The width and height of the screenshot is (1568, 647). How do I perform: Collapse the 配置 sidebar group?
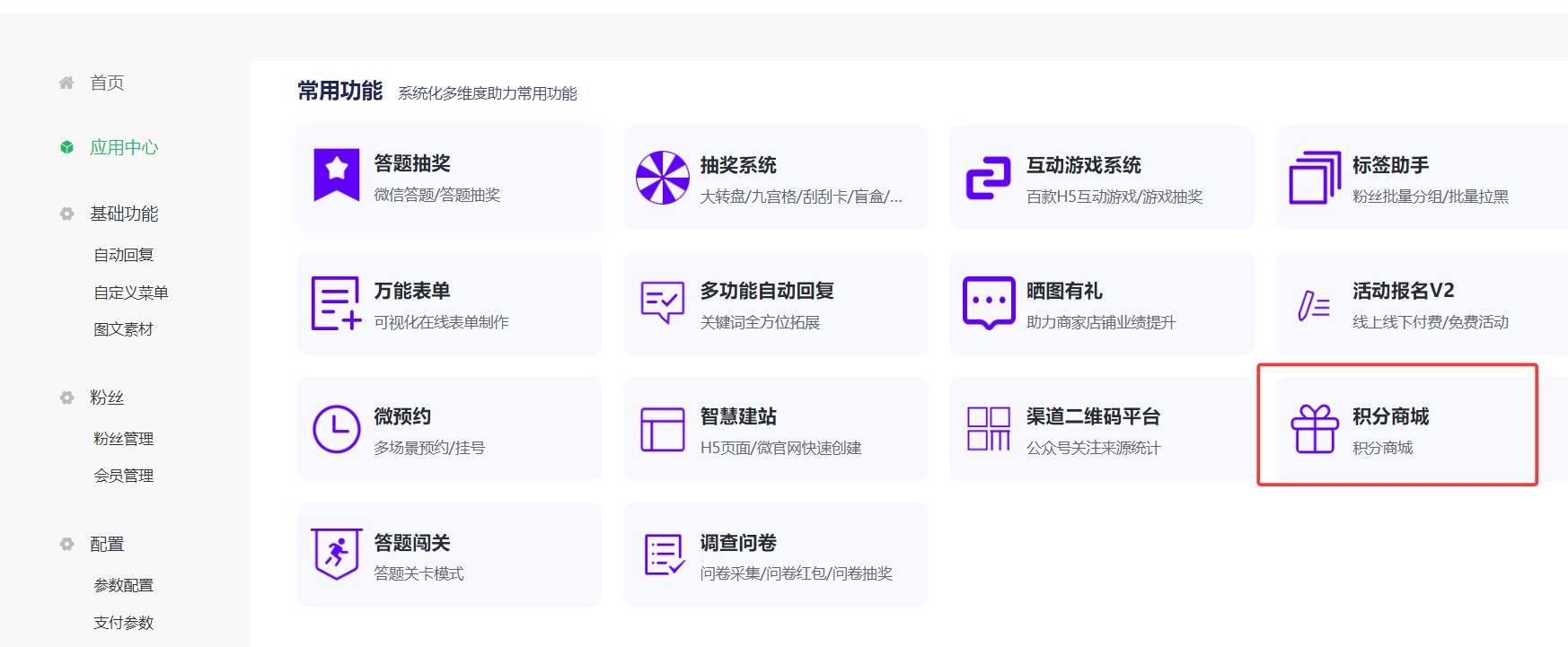[x=107, y=544]
